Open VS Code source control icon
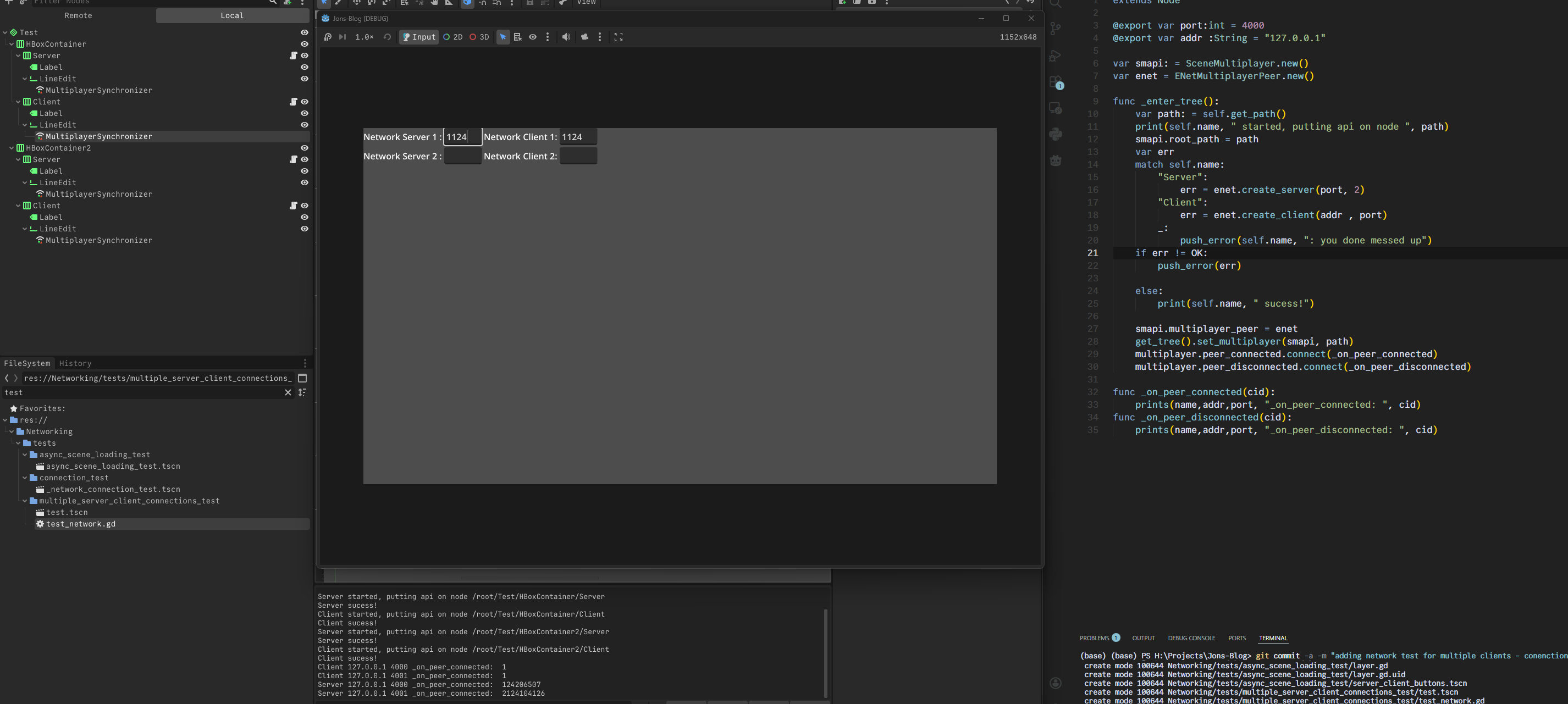 (x=1056, y=29)
